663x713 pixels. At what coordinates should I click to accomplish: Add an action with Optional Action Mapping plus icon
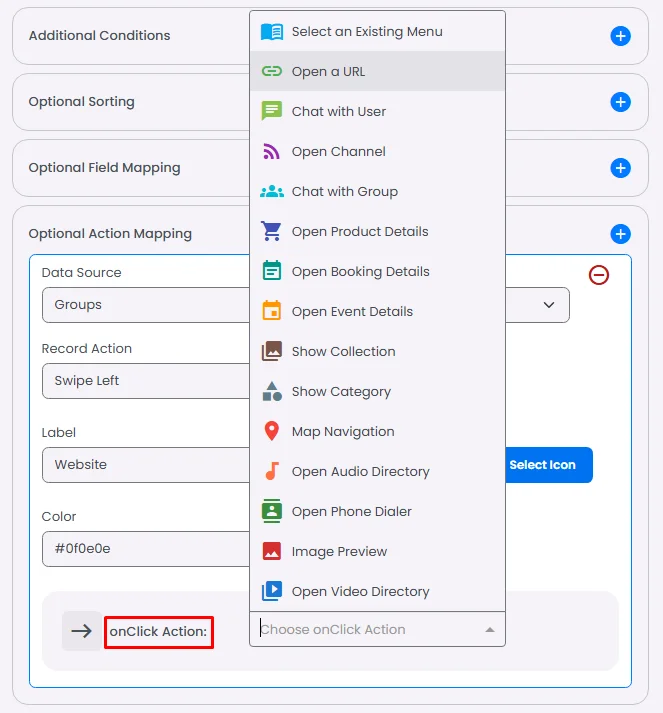[620, 234]
